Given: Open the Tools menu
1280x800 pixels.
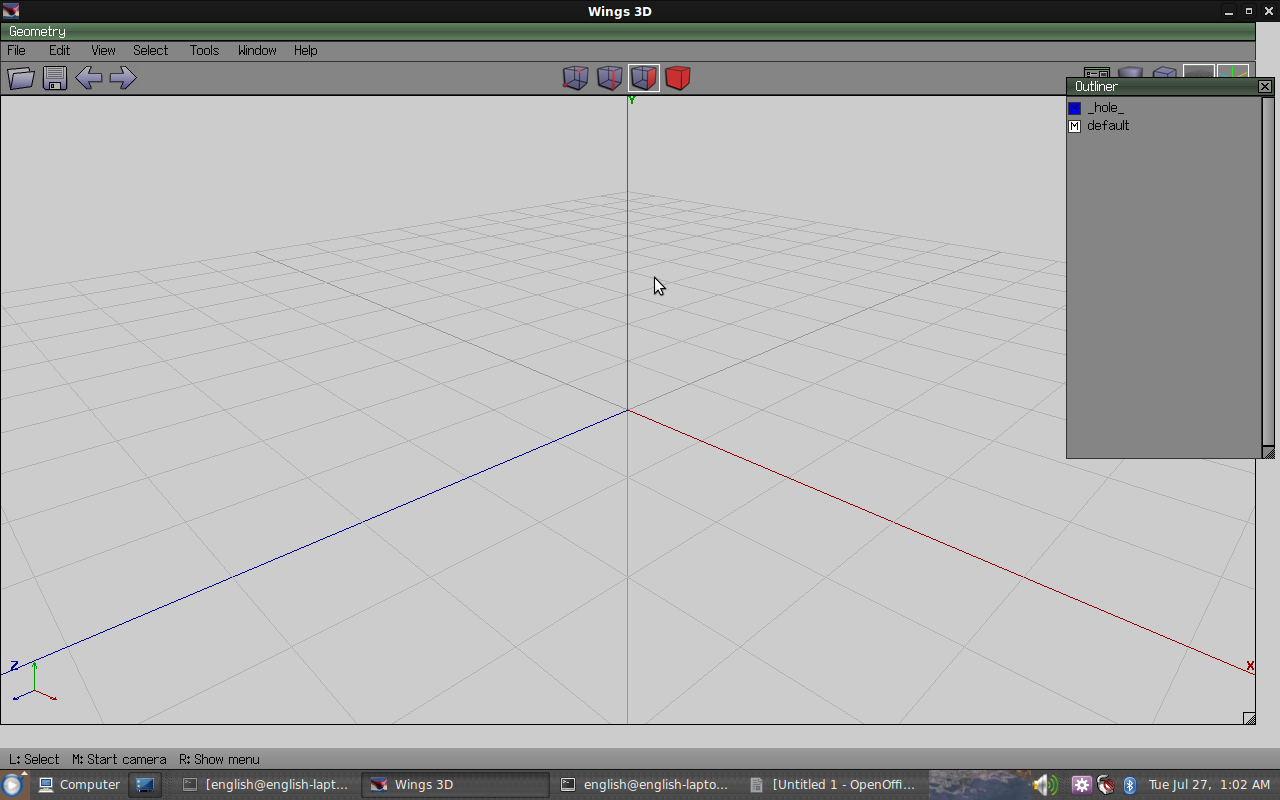Looking at the screenshot, I should [x=204, y=50].
